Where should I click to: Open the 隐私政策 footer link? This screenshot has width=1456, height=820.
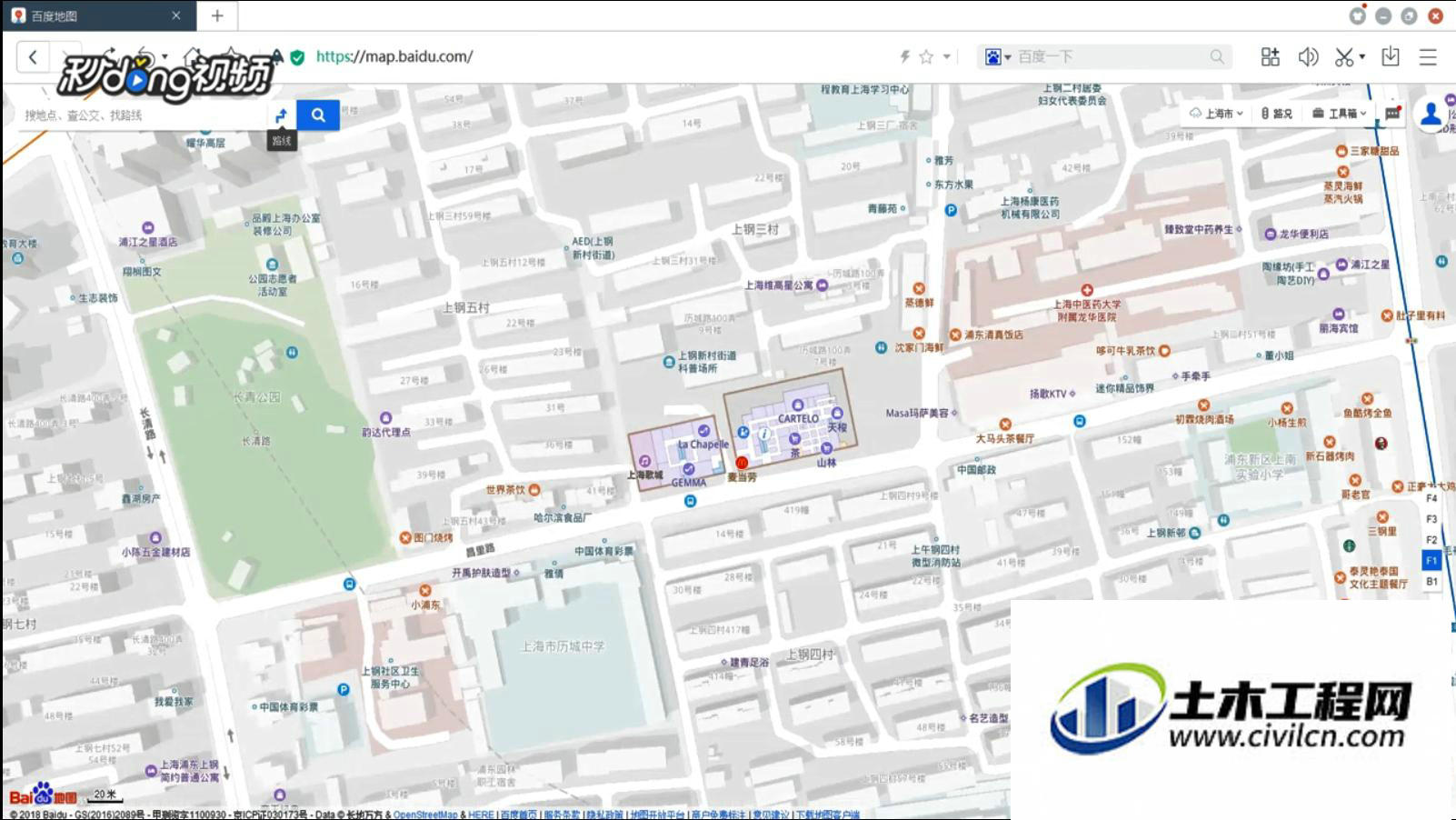point(604,815)
